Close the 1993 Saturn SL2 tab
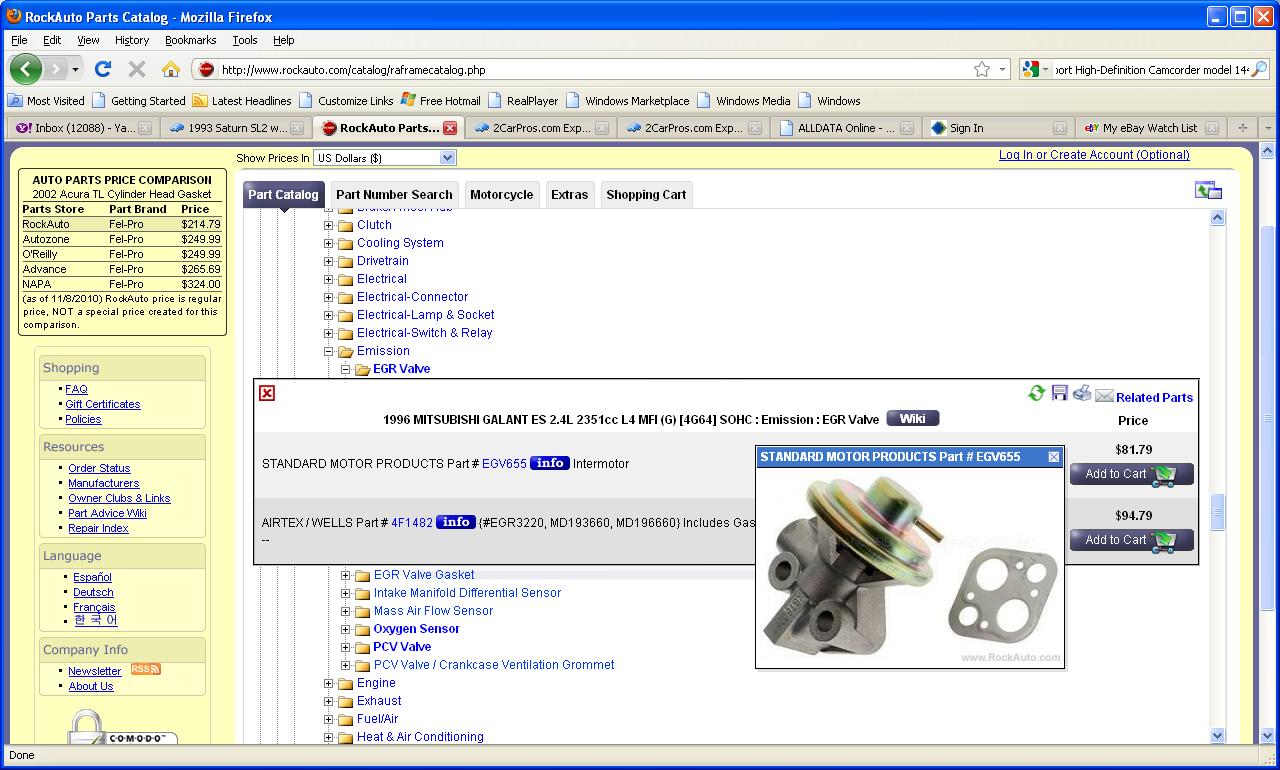The width and height of the screenshot is (1280, 770). point(298,128)
